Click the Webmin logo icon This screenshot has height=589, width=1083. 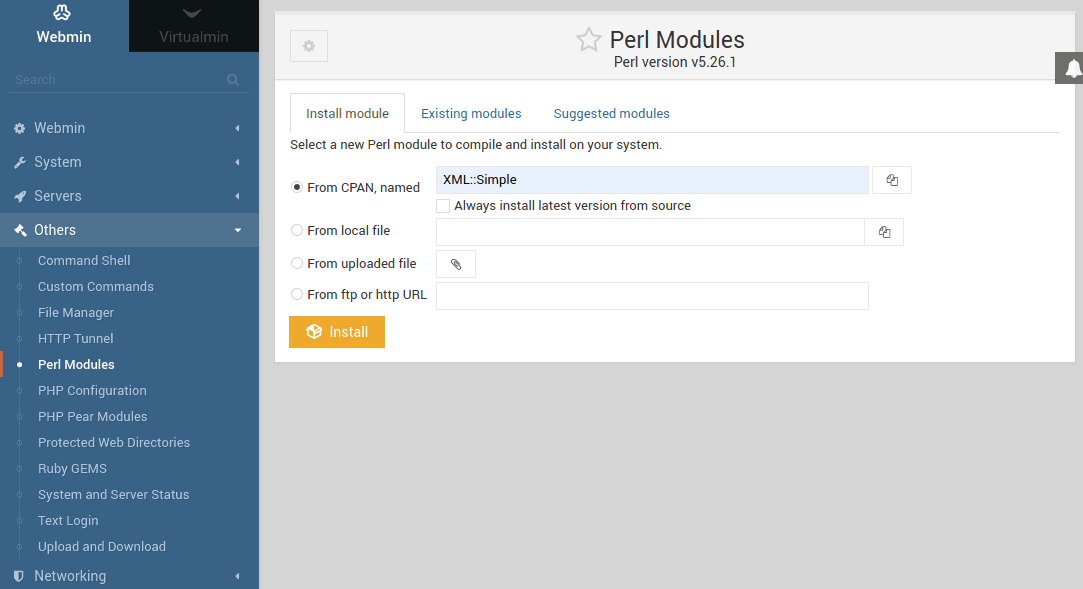[62, 12]
